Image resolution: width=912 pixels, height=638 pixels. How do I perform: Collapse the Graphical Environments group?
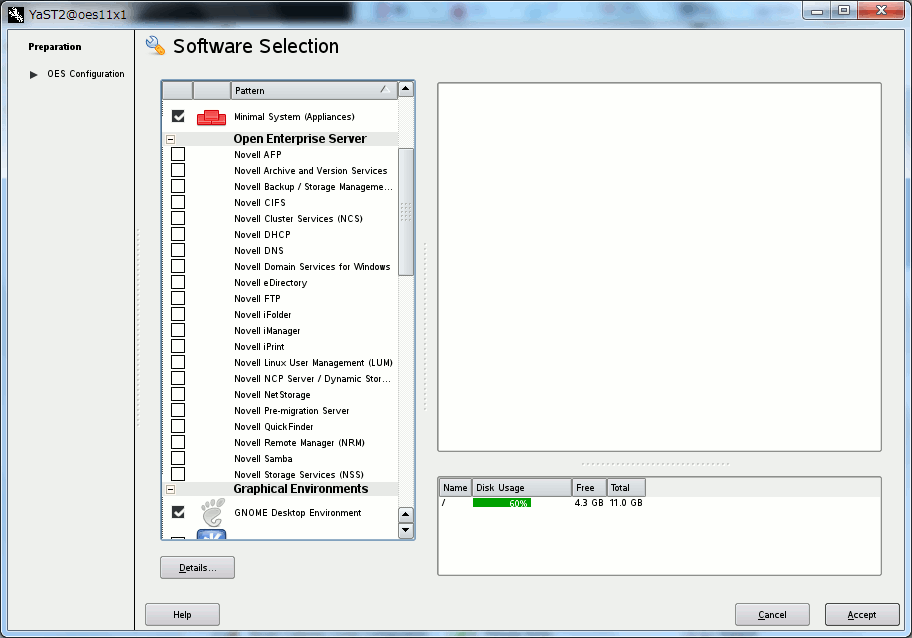coord(170,489)
